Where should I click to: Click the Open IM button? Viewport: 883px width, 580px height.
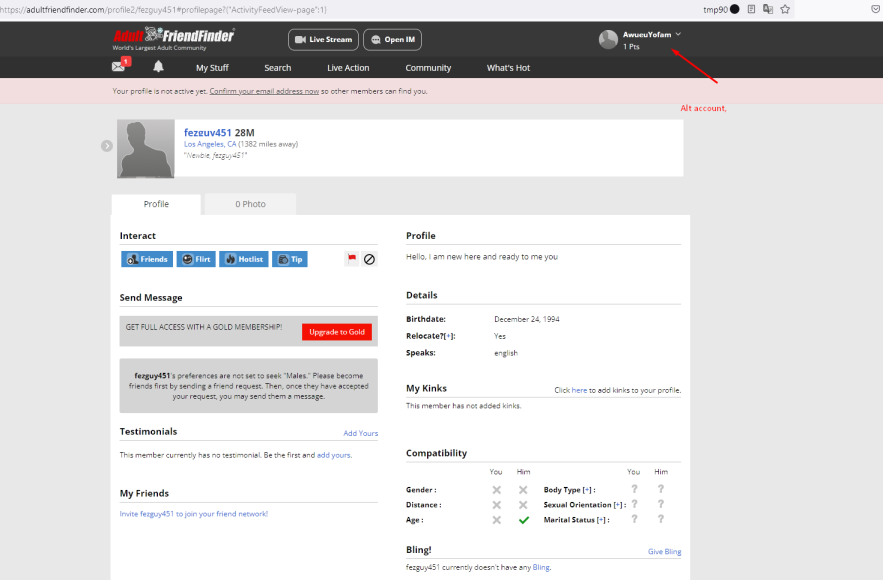coord(393,39)
